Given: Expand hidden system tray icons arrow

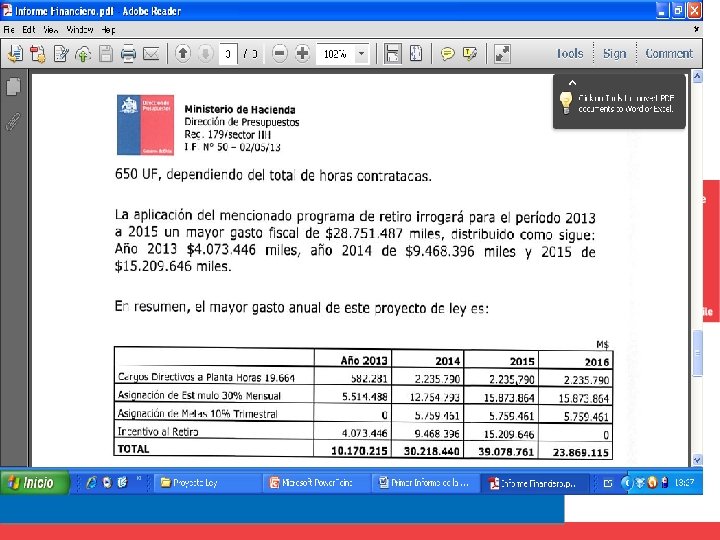Looking at the screenshot, I should click(x=627, y=483).
